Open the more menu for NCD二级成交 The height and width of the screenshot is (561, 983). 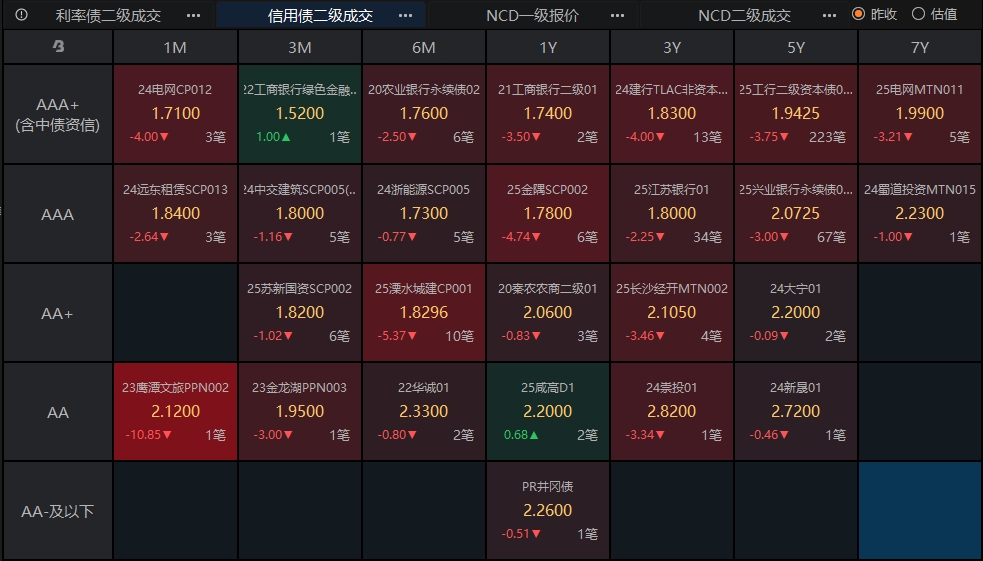pos(829,15)
